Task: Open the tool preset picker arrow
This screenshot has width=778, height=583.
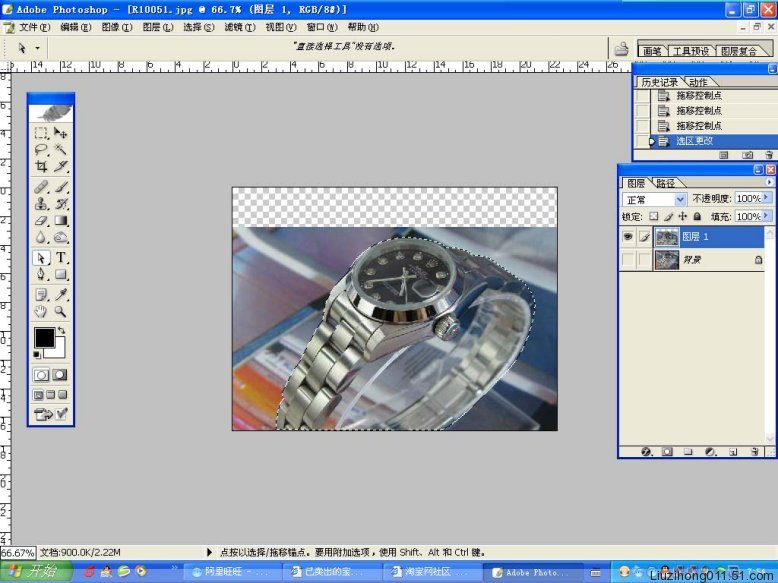Action: 37,48
